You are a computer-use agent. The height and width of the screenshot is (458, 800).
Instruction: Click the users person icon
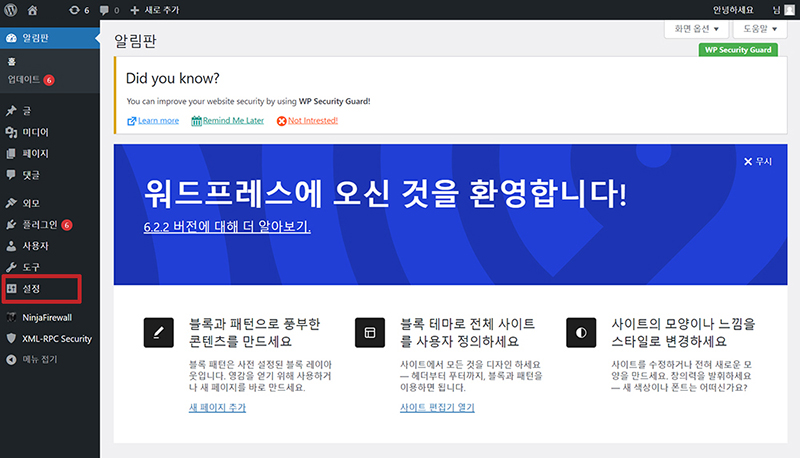[x=11, y=246]
